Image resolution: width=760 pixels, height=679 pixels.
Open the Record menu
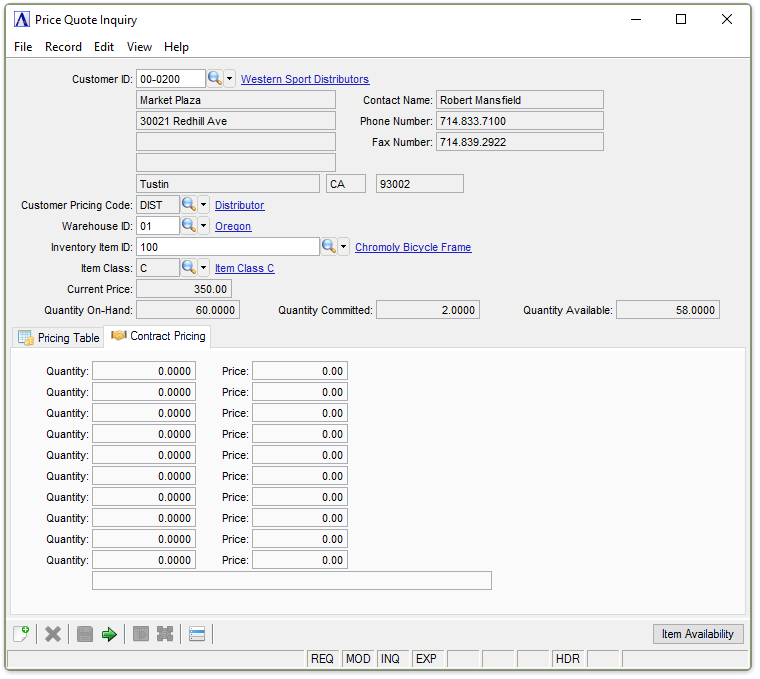(x=63, y=47)
